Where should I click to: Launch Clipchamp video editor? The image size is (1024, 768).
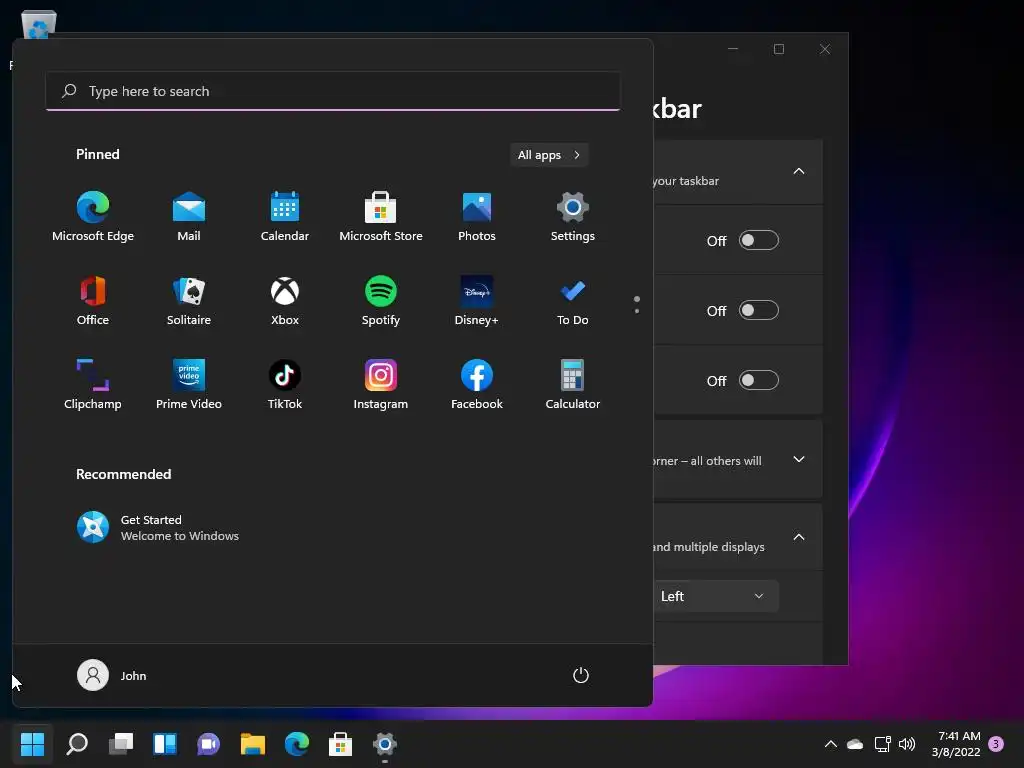click(93, 385)
